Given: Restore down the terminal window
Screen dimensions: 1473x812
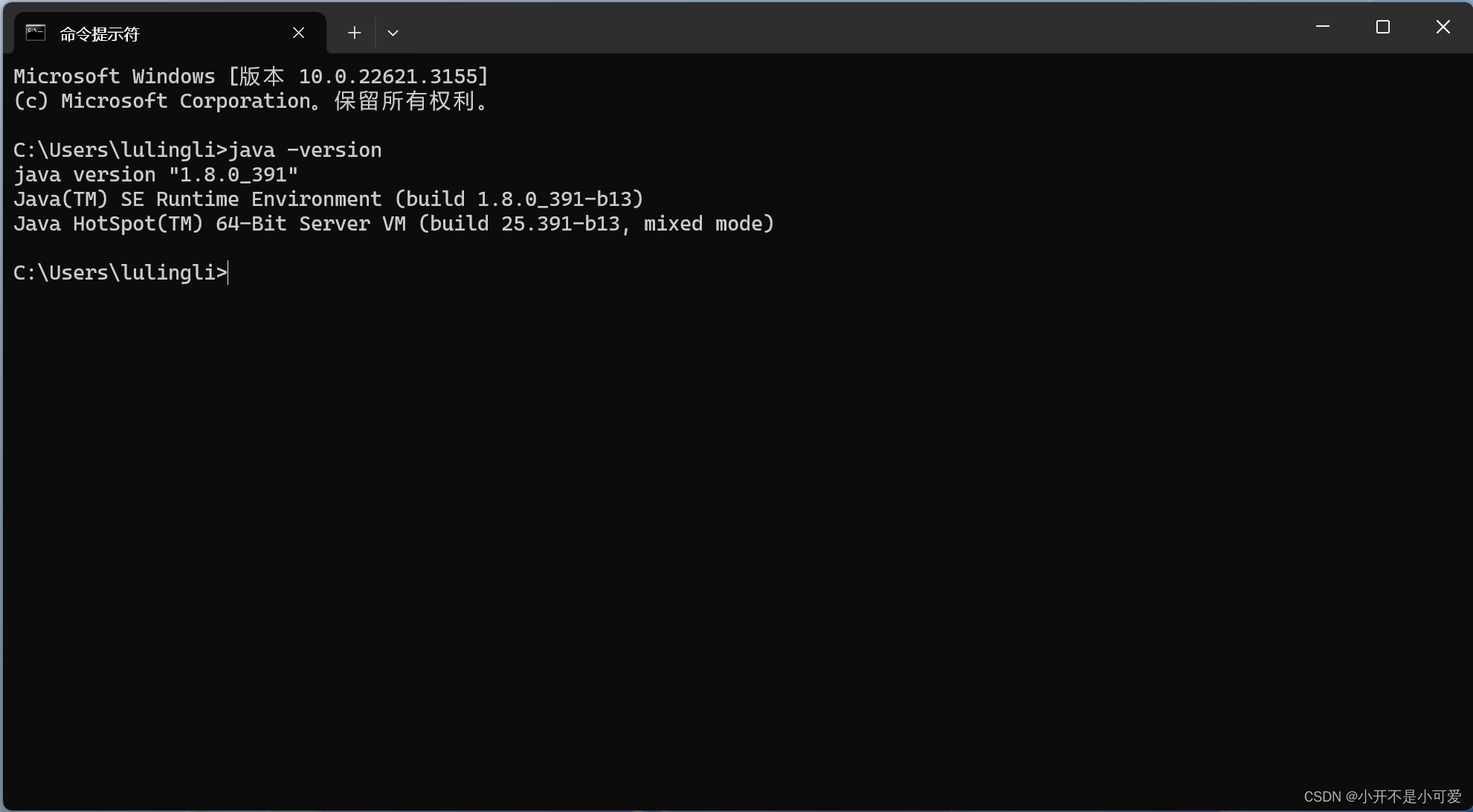Looking at the screenshot, I should click(1382, 27).
